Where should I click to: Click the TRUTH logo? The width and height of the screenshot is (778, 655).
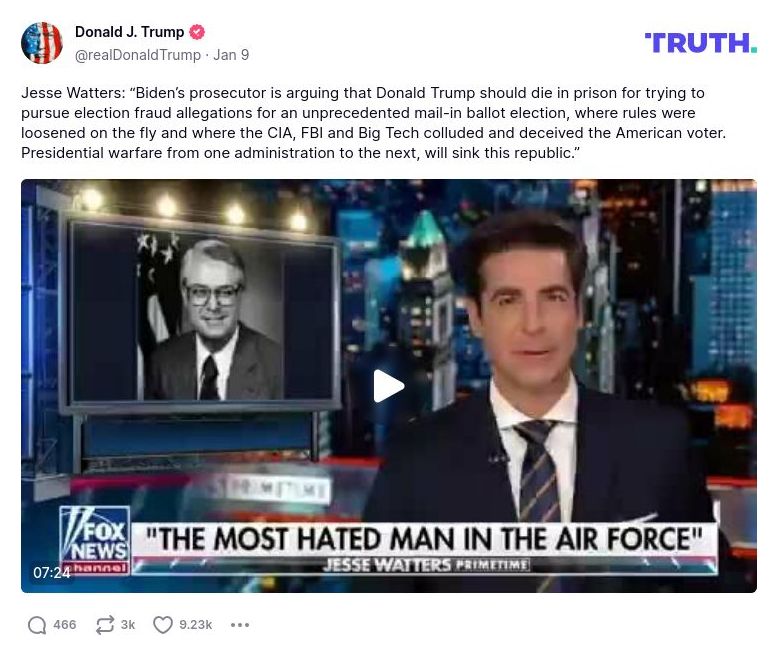[x=701, y=43]
